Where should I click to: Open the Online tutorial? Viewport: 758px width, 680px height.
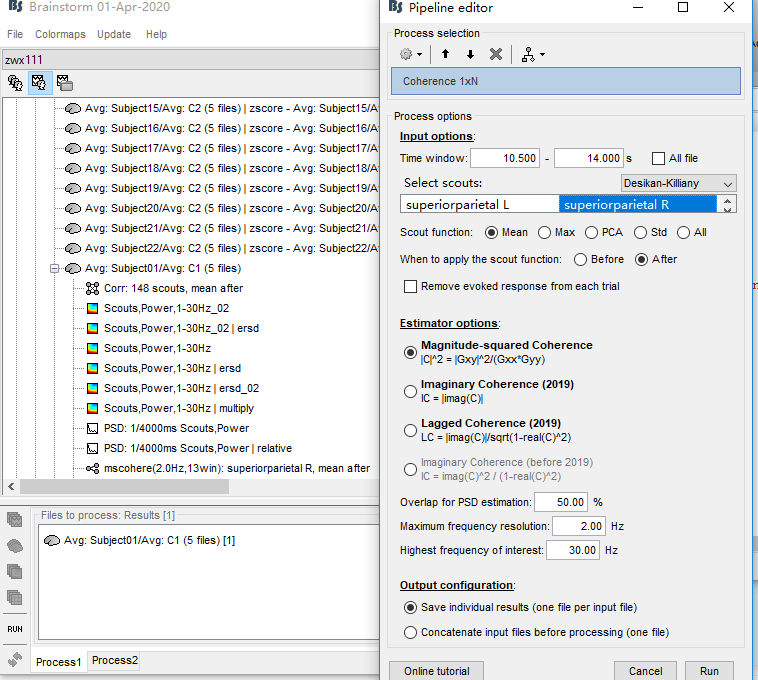[437, 671]
